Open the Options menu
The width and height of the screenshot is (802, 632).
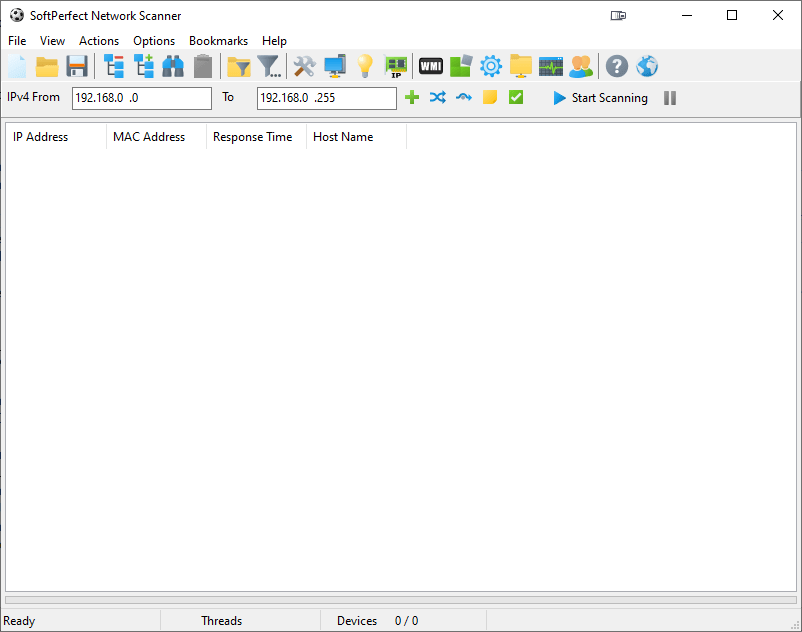coord(154,41)
